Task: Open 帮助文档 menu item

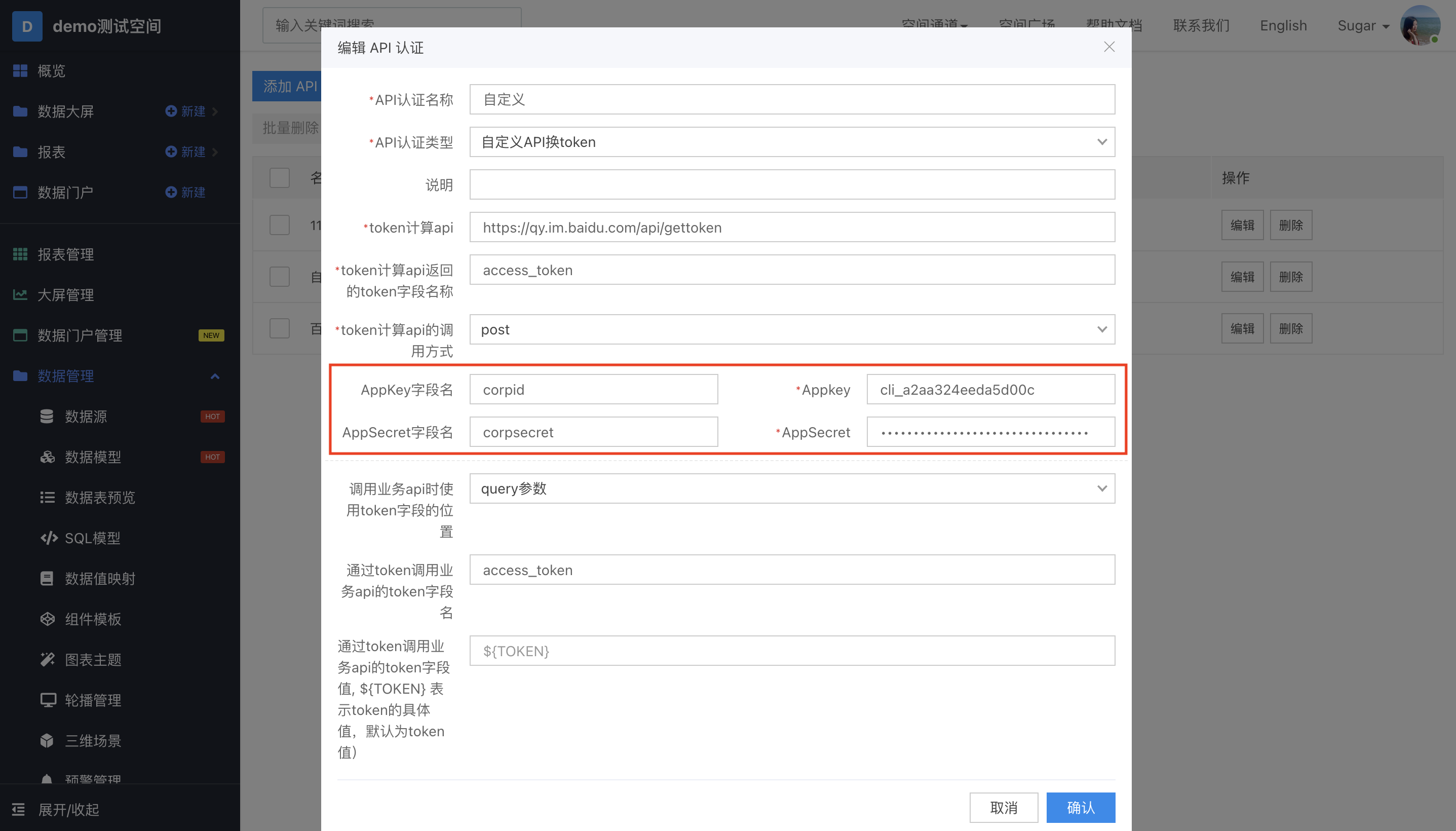Action: pyautogui.click(x=1114, y=26)
